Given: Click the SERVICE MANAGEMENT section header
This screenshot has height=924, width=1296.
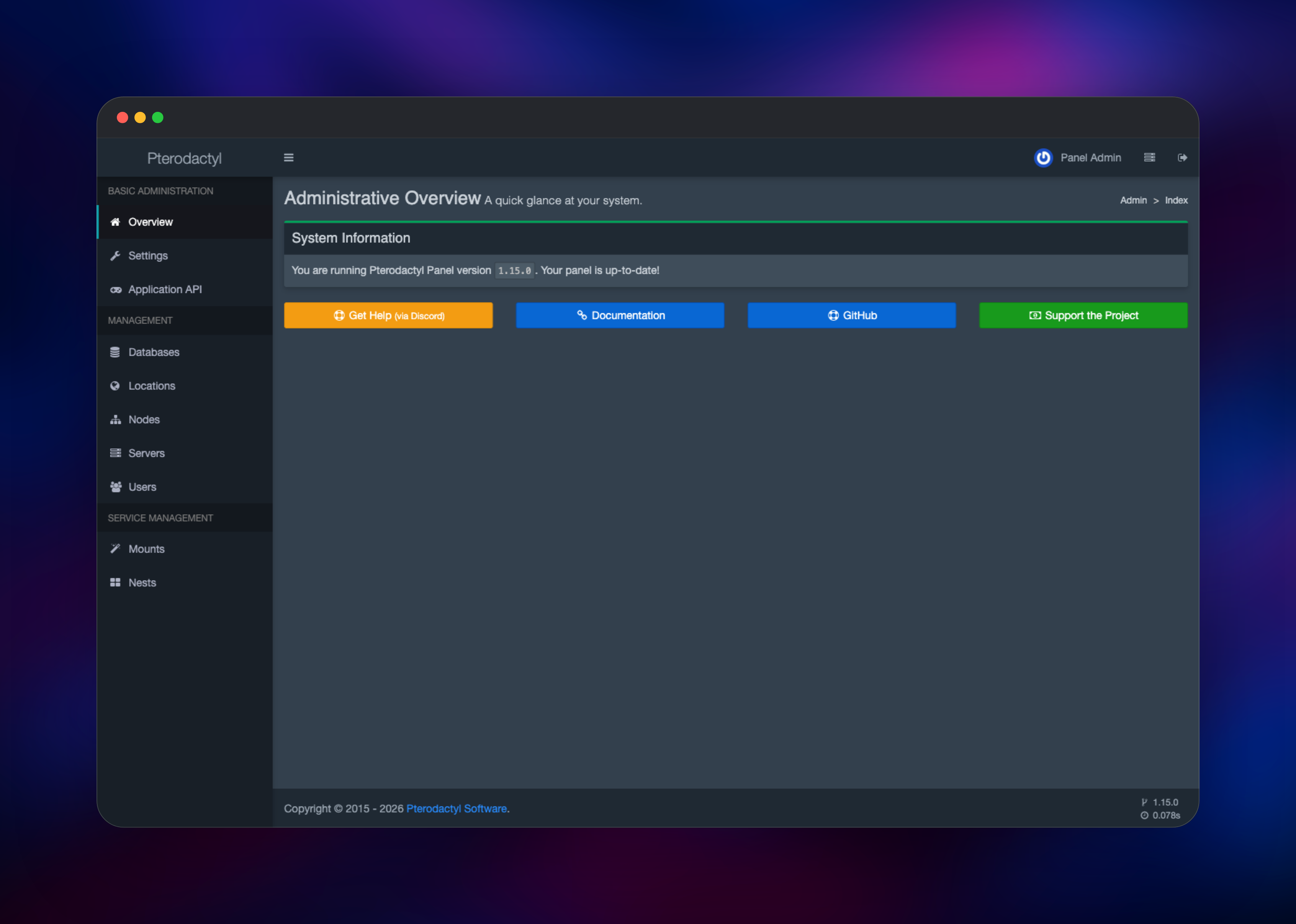Looking at the screenshot, I should (x=160, y=518).
